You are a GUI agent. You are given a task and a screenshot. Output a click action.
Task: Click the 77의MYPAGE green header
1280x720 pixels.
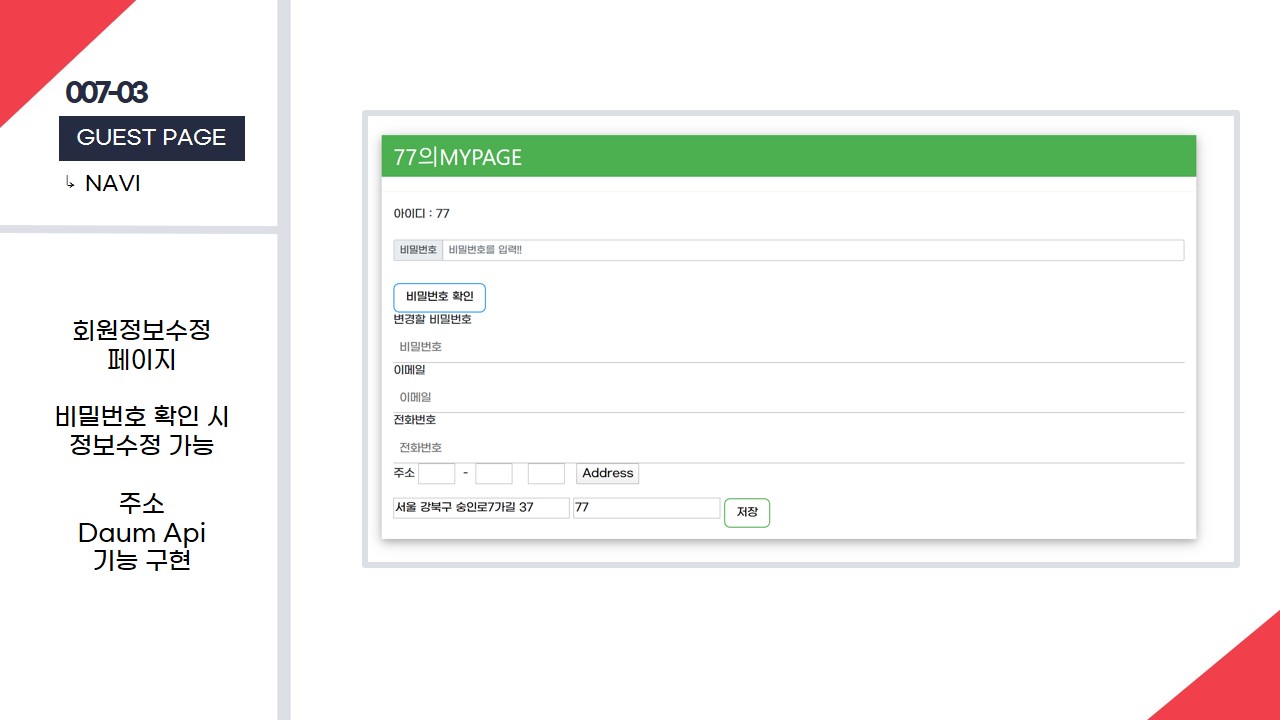788,157
